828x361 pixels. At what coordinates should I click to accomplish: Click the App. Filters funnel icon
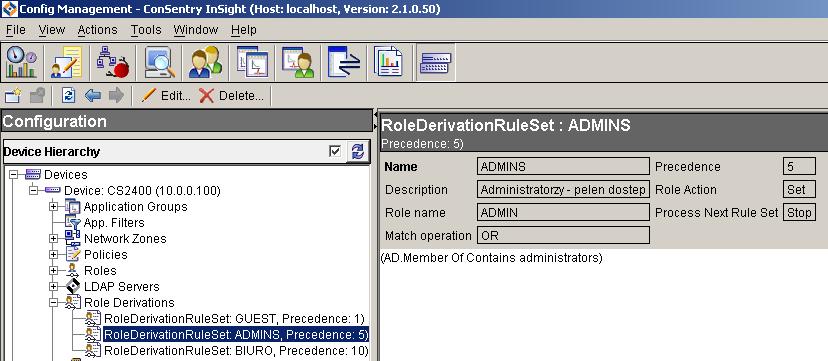73,223
